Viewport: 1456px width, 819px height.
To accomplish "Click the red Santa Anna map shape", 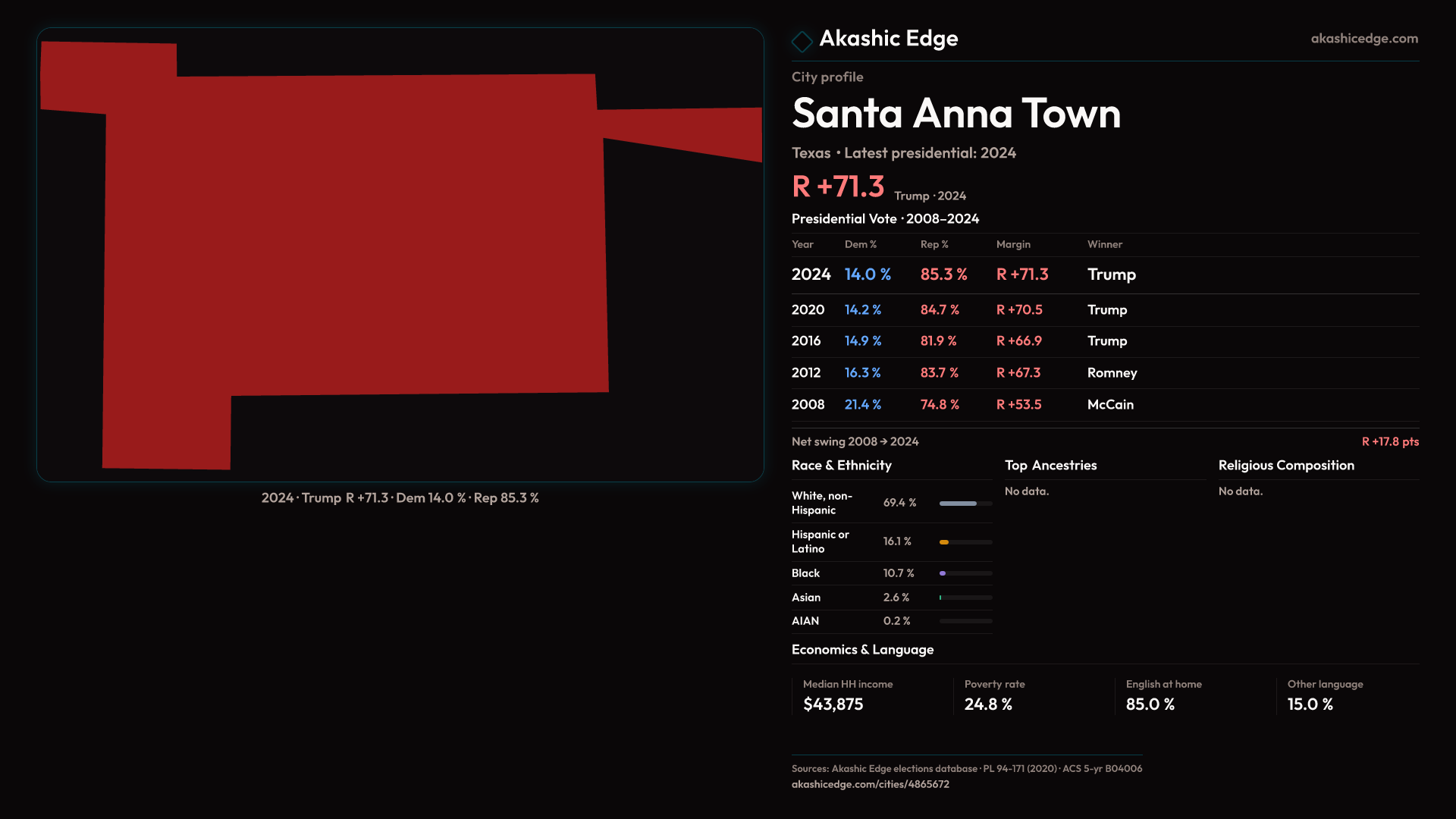I will (x=356, y=235).
